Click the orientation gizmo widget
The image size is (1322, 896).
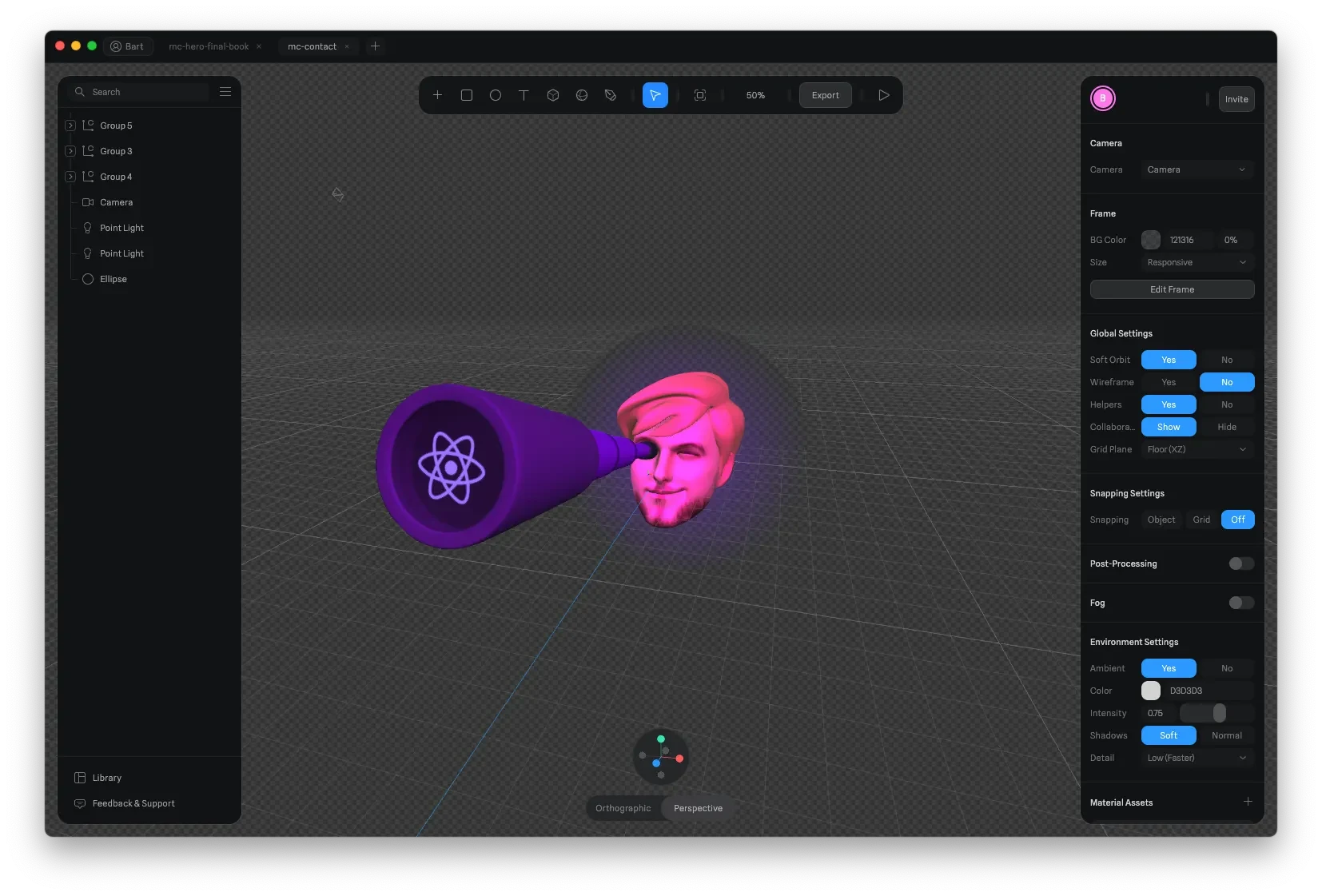coord(661,756)
